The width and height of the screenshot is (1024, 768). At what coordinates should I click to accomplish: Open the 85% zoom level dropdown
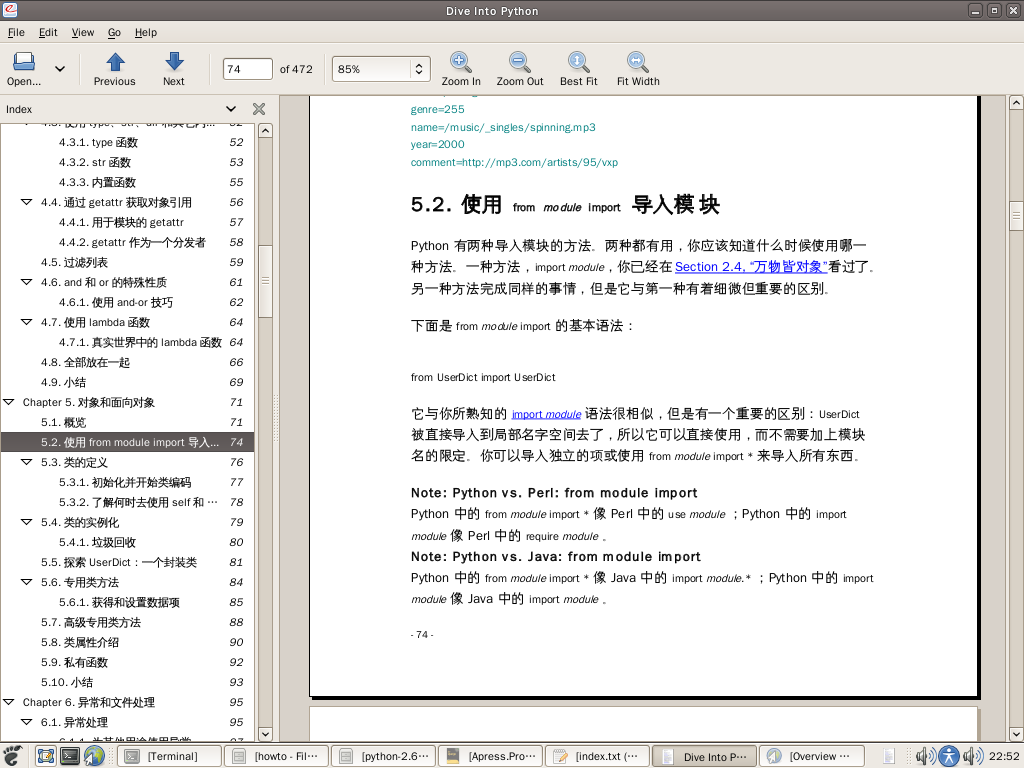(419, 69)
